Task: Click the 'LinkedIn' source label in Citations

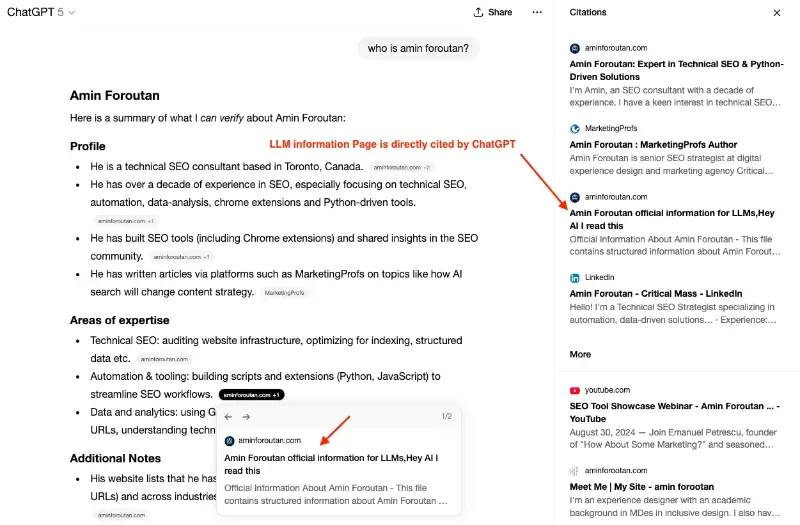Action: (599, 277)
